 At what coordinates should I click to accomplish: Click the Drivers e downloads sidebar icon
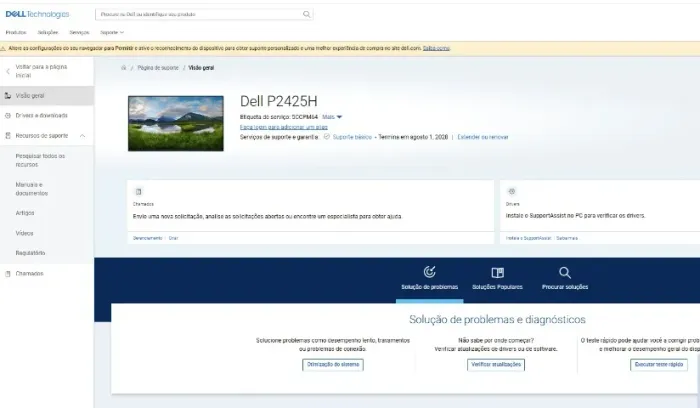[8, 116]
